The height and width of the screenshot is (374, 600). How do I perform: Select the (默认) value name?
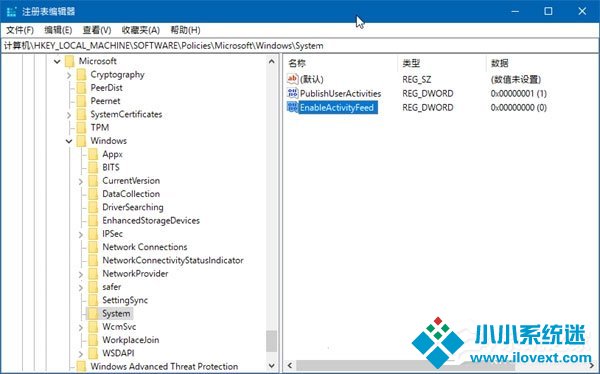point(311,79)
